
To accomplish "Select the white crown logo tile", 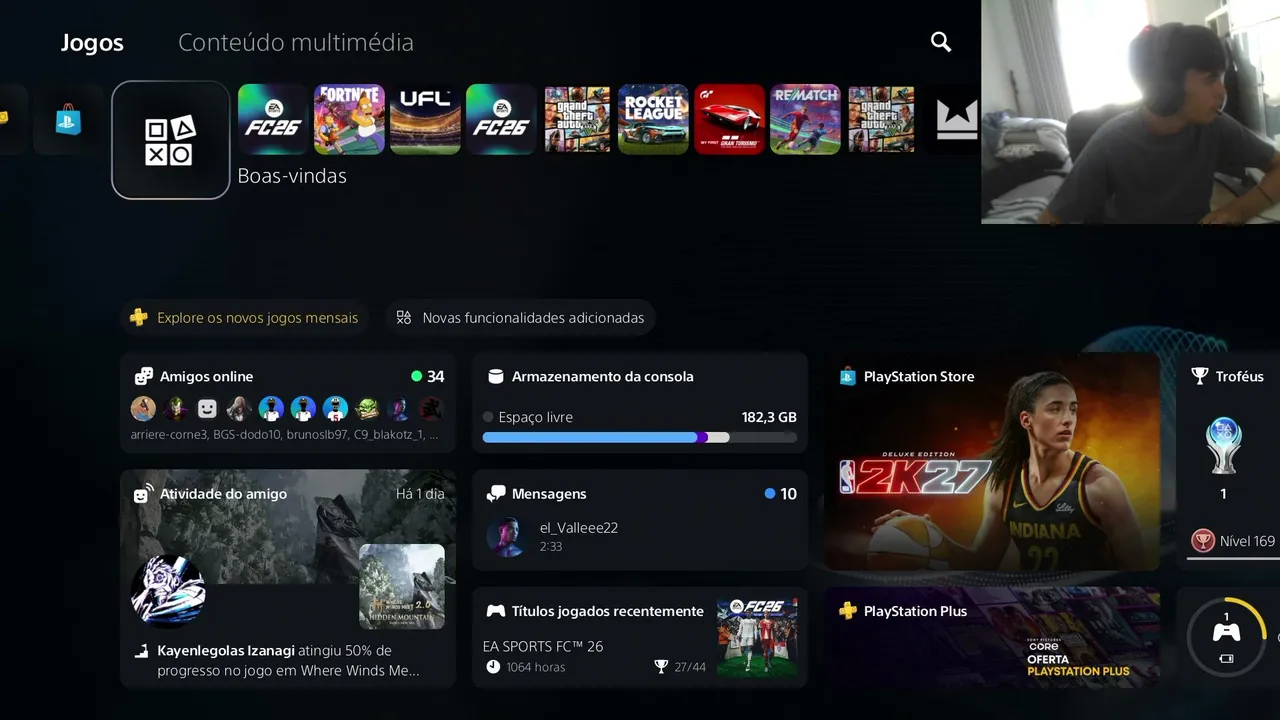I will pyautogui.click(x=956, y=119).
